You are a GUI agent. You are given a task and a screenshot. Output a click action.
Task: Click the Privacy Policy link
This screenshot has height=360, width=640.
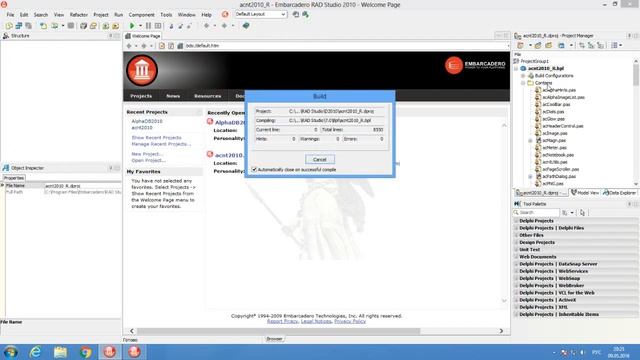click(350, 322)
